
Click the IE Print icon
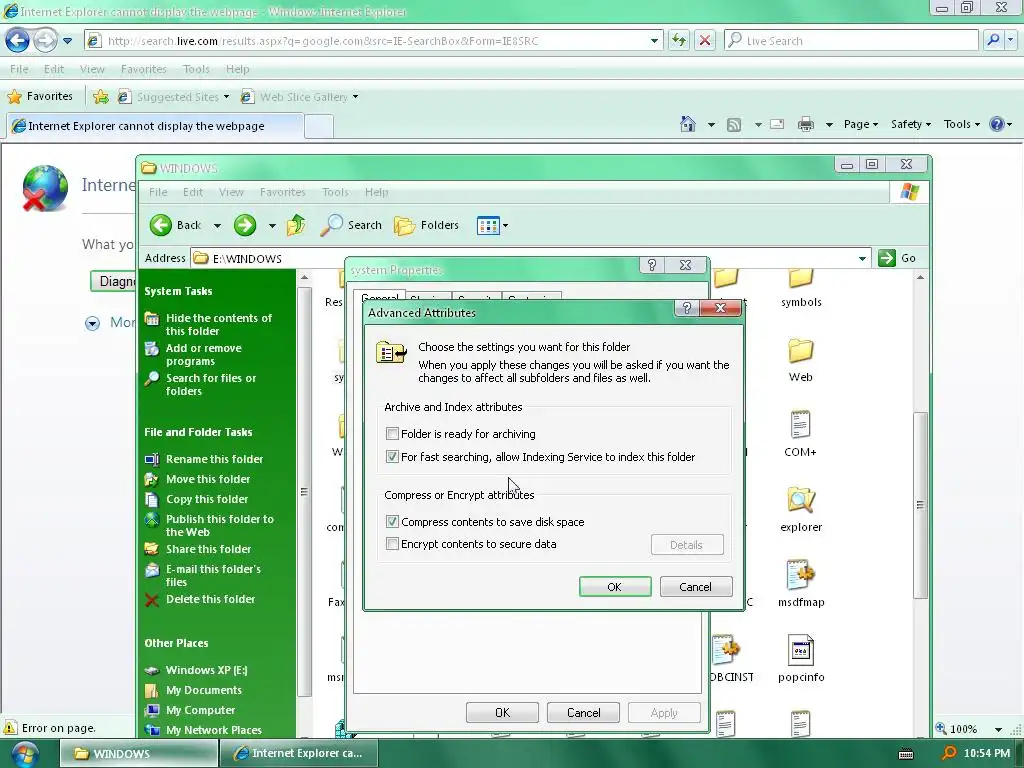pos(806,124)
